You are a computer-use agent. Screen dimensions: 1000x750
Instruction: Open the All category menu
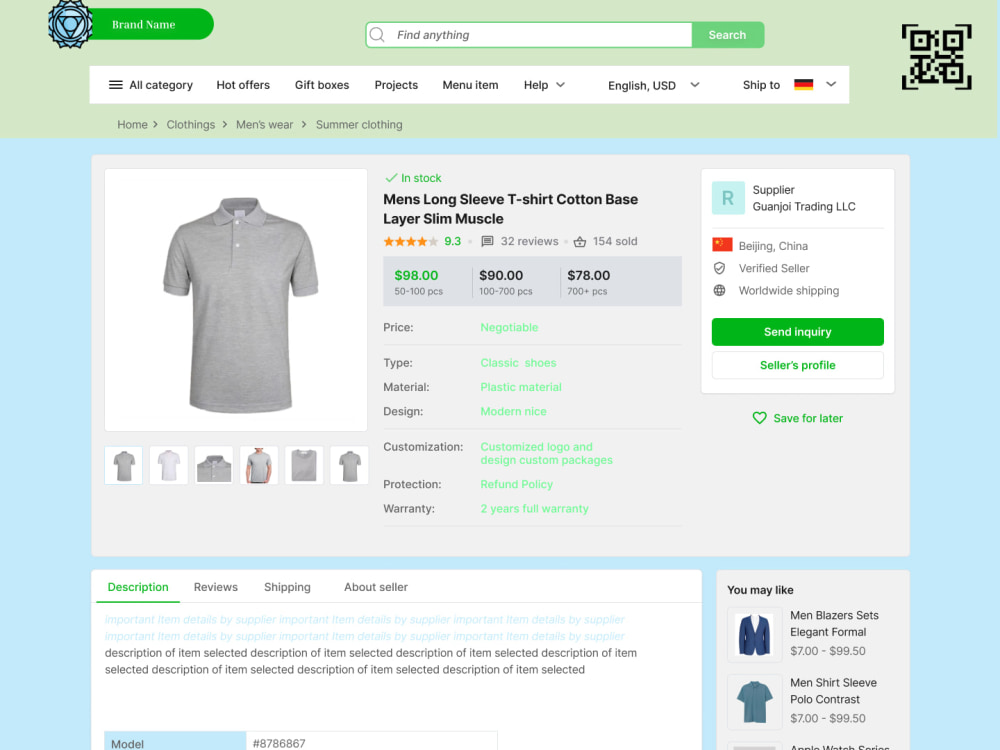[151, 85]
